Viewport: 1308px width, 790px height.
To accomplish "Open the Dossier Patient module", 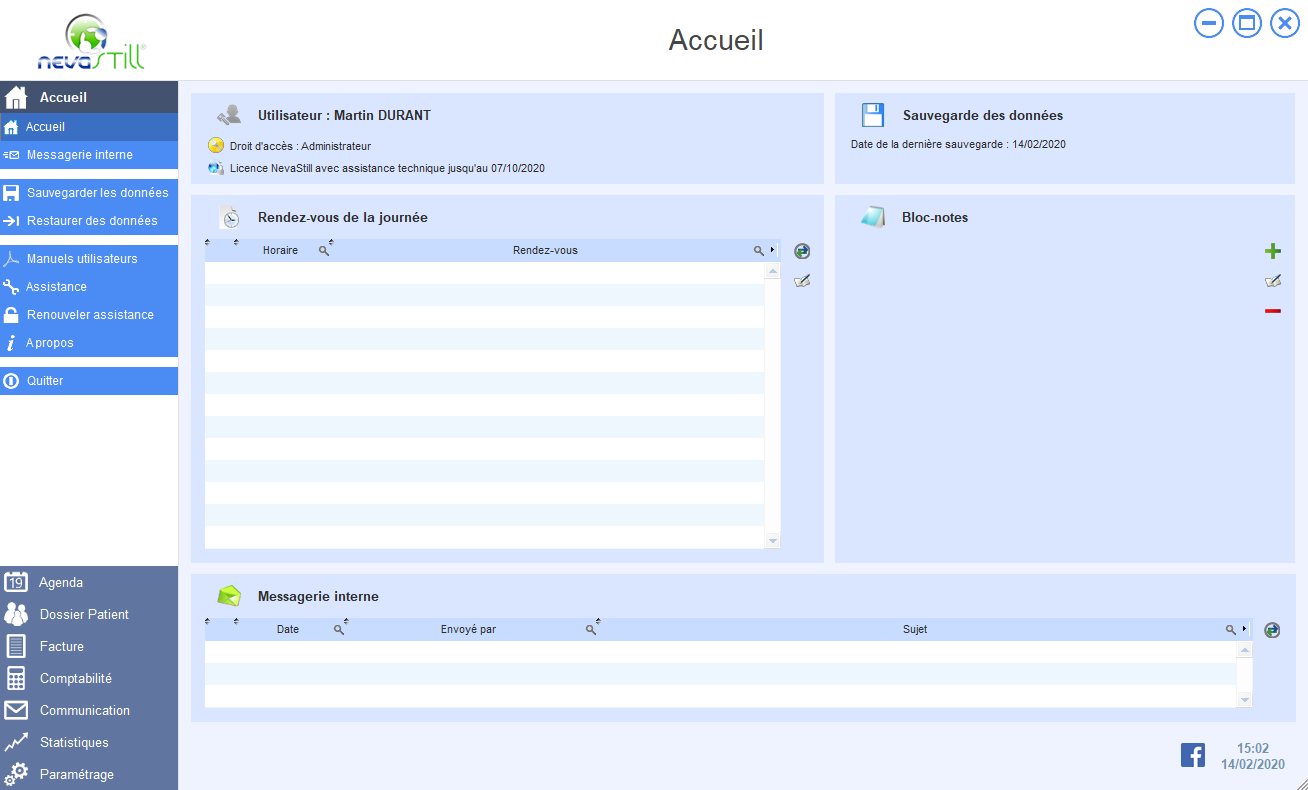I will 84,614.
